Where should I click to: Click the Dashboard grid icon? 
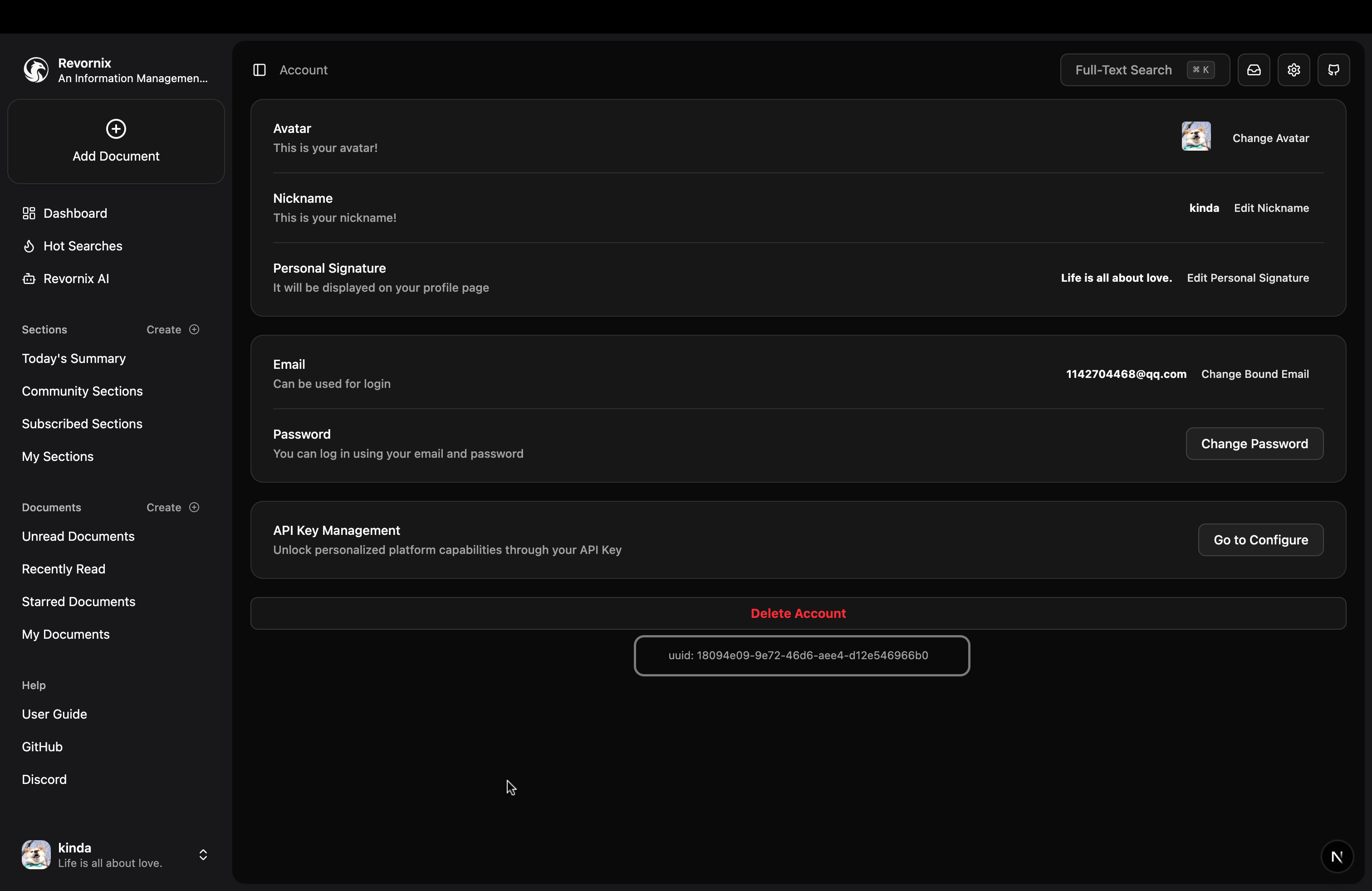pos(29,213)
